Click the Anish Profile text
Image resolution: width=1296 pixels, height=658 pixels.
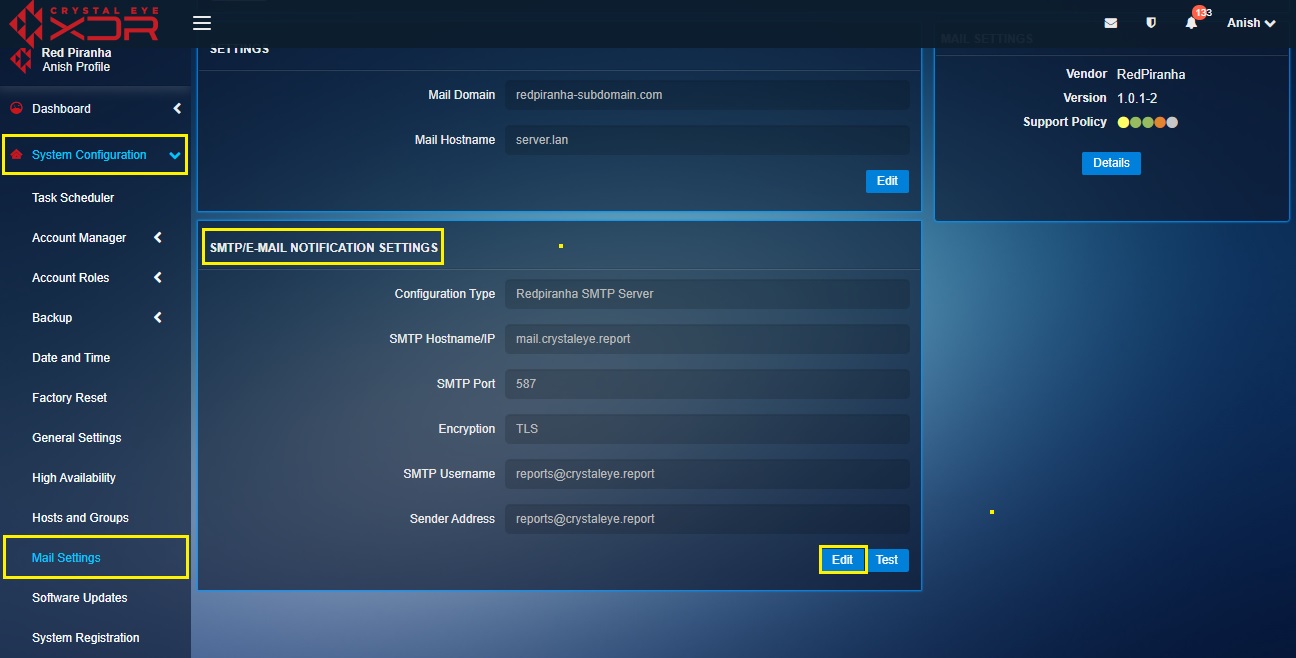click(x=76, y=67)
